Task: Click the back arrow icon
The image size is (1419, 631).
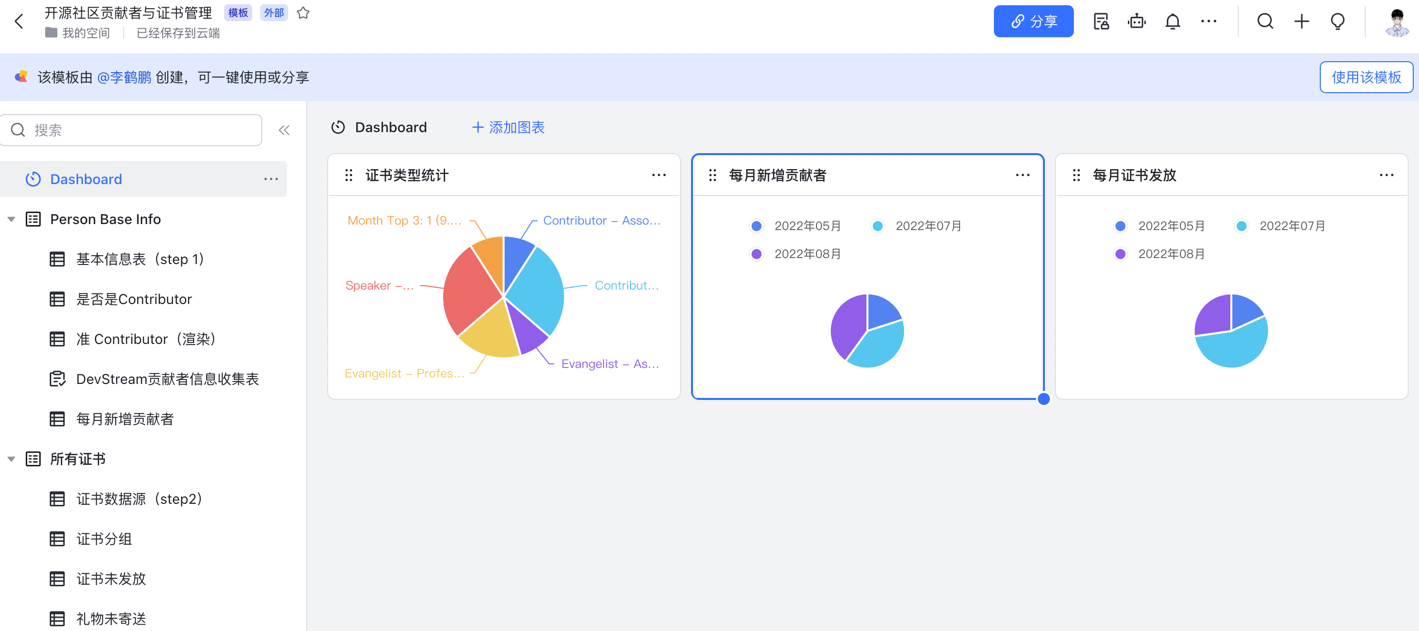Action: (19, 21)
